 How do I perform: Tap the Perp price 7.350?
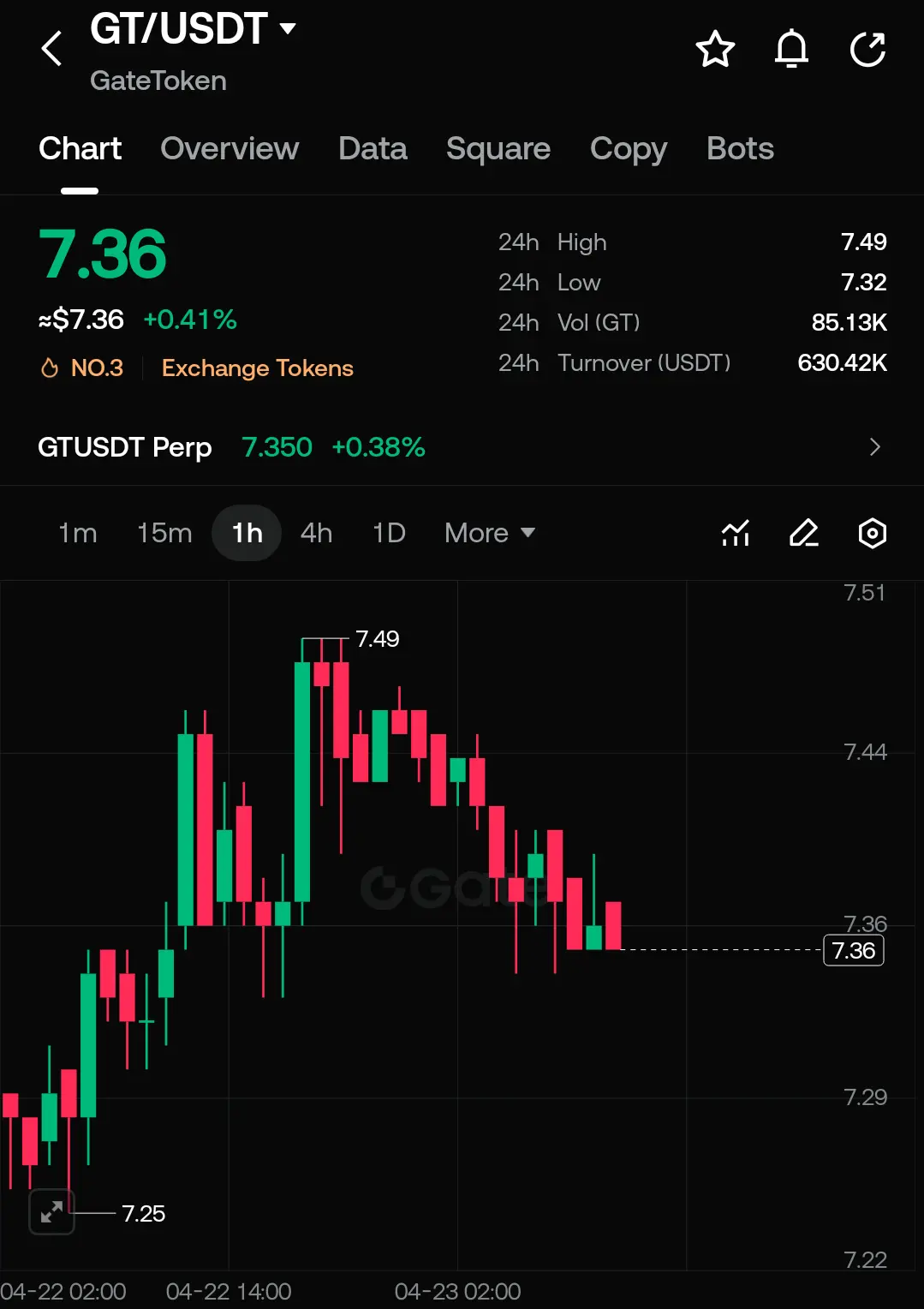click(277, 447)
